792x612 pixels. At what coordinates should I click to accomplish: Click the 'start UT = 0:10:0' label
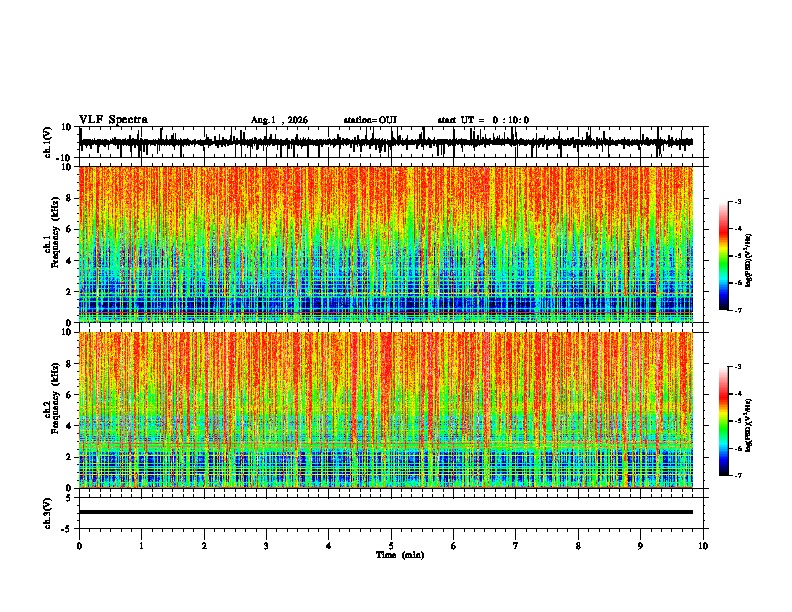[x=483, y=120]
